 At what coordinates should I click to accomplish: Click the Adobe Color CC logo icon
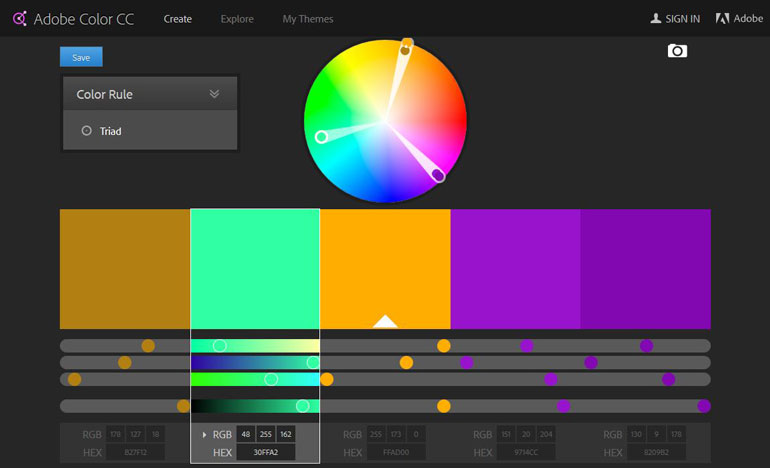pos(20,19)
